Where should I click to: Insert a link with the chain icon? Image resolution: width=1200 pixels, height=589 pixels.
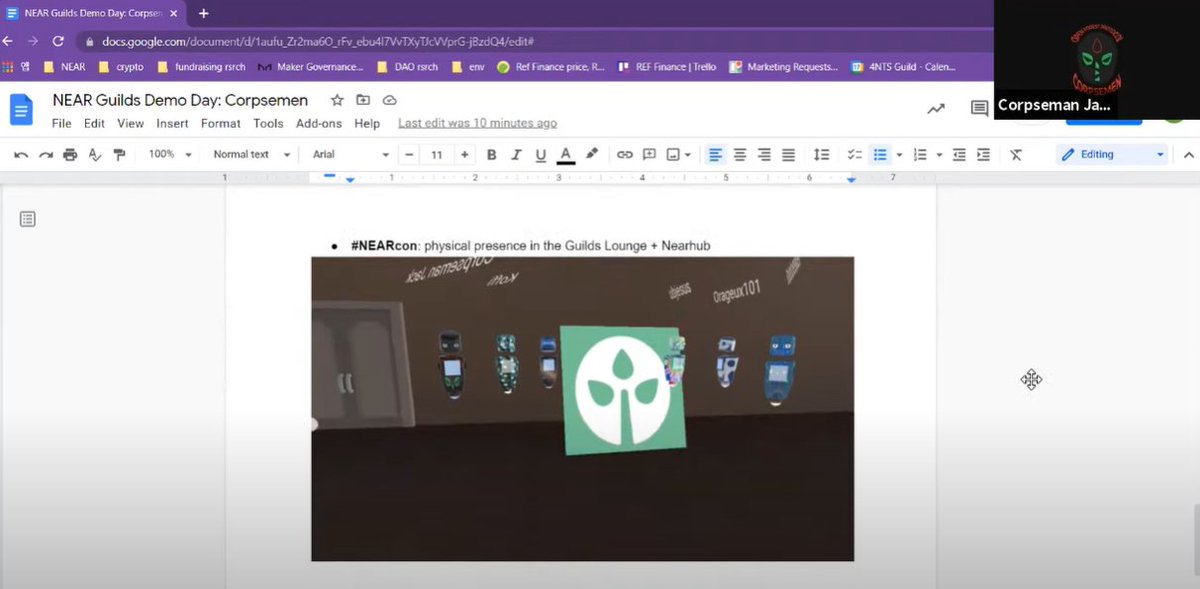625,155
